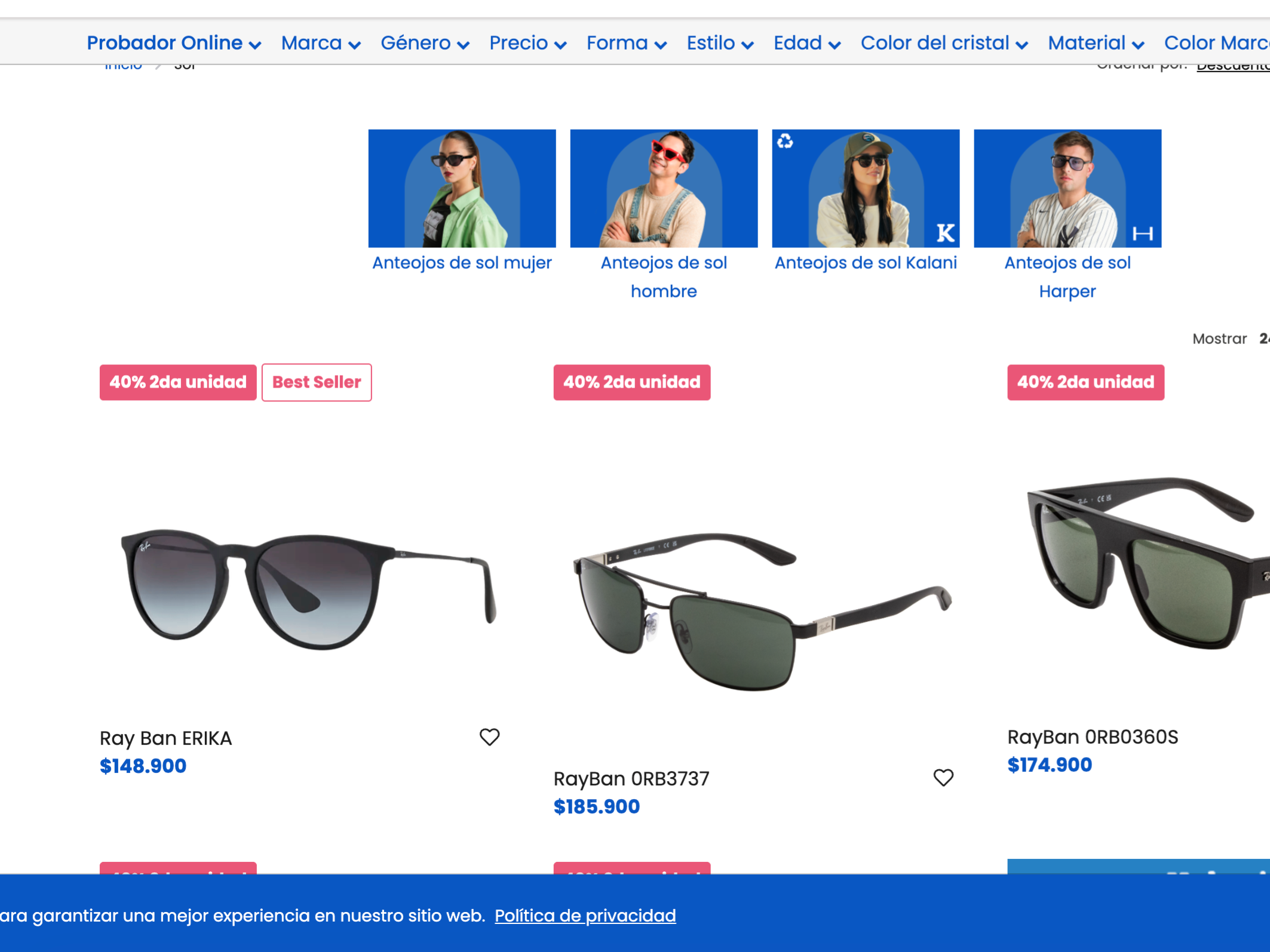The image size is (1270, 952).
Task: Expand the Edad filter
Action: [807, 43]
